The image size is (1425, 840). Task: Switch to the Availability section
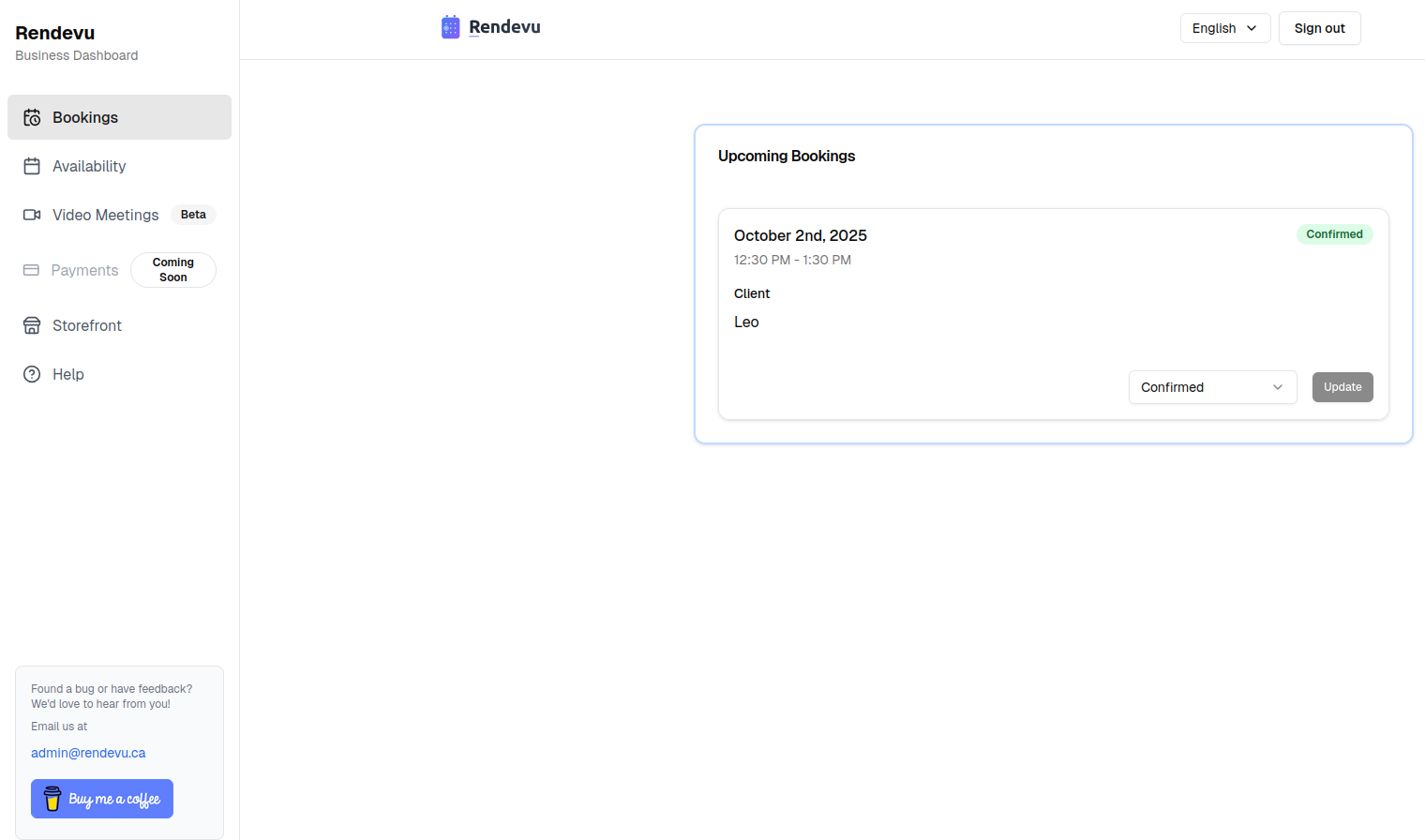tap(89, 166)
